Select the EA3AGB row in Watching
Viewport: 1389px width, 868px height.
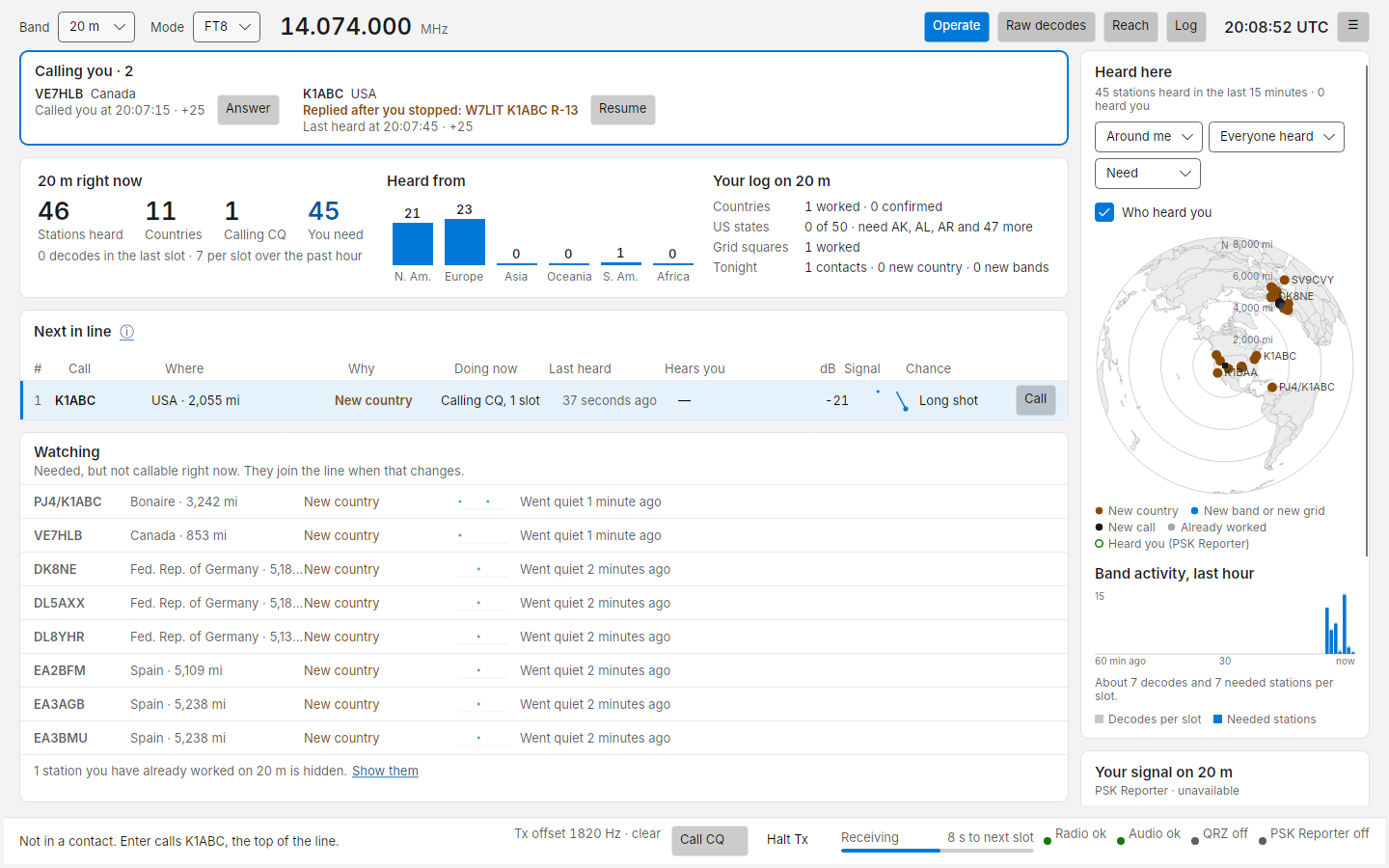click(544, 704)
